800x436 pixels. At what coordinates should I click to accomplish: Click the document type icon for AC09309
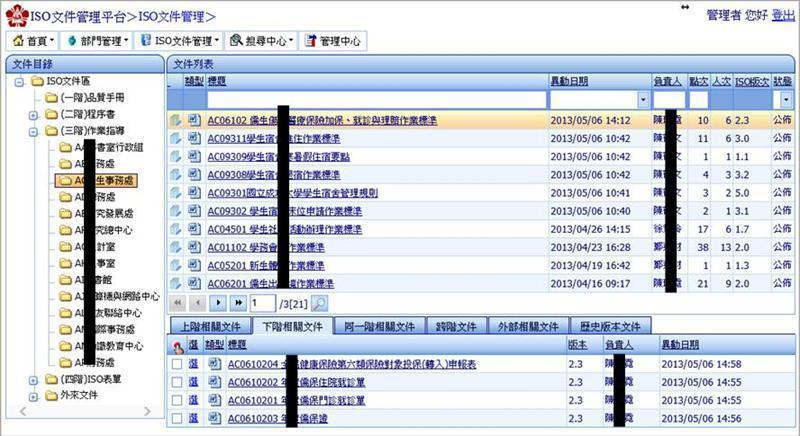(194, 156)
